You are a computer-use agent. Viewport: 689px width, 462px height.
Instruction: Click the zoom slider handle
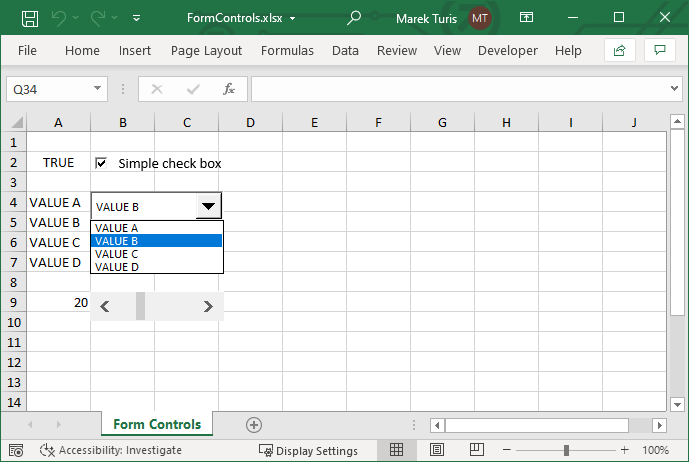(x=566, y=450)
